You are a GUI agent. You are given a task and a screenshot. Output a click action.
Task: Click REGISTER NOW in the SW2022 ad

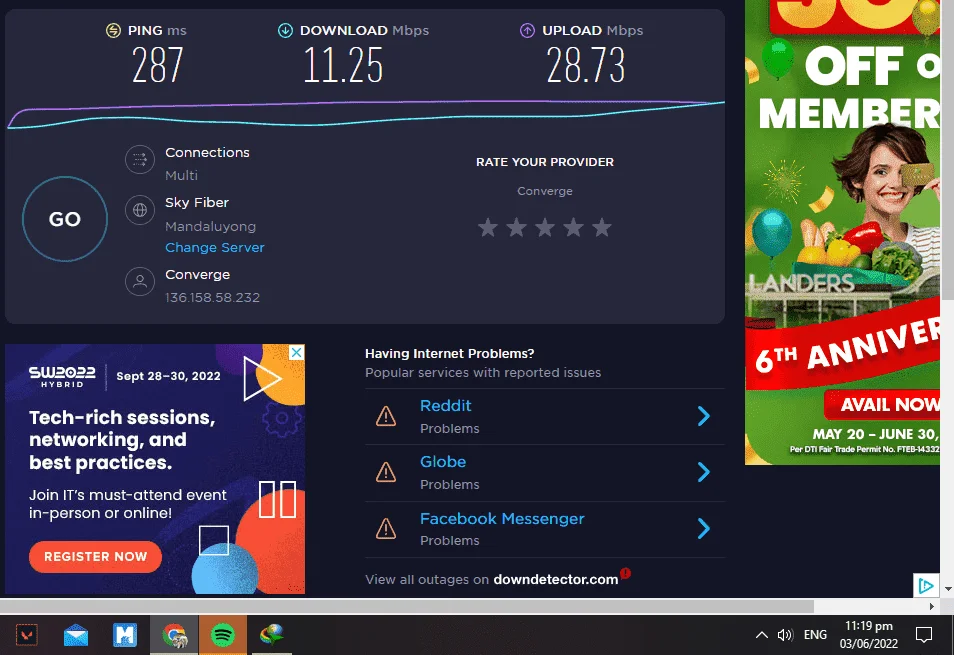click(x=96, y=556)
